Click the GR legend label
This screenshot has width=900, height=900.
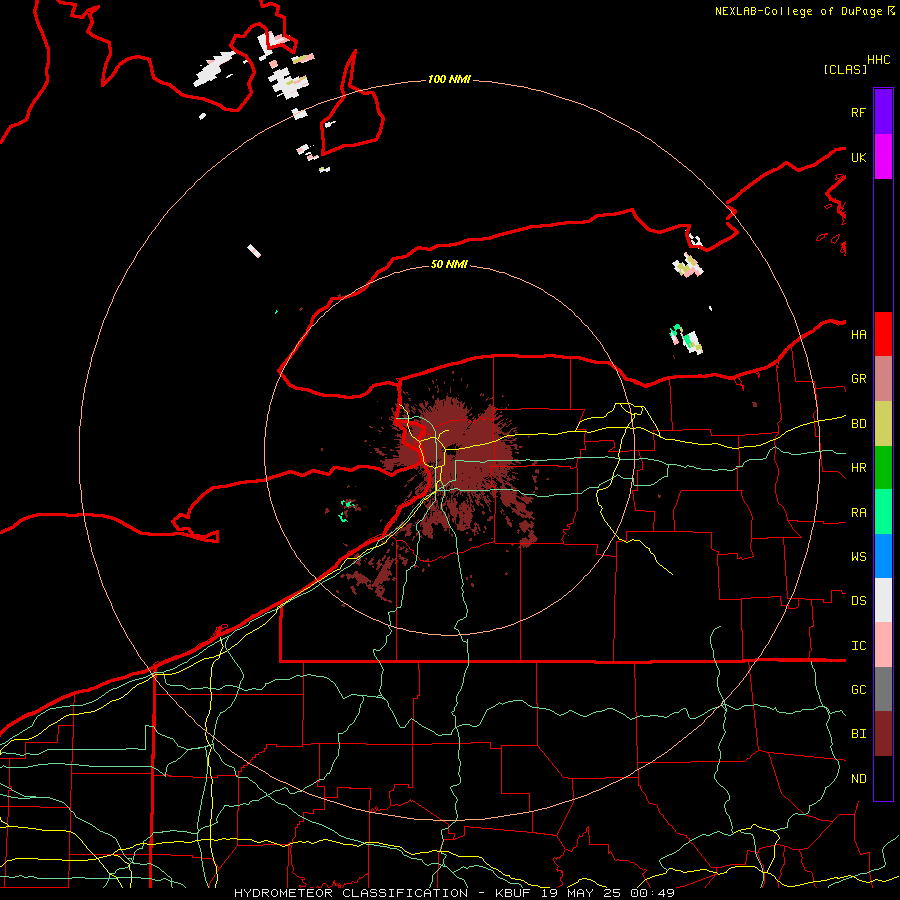pyautogui.click(x=858, y=379)
